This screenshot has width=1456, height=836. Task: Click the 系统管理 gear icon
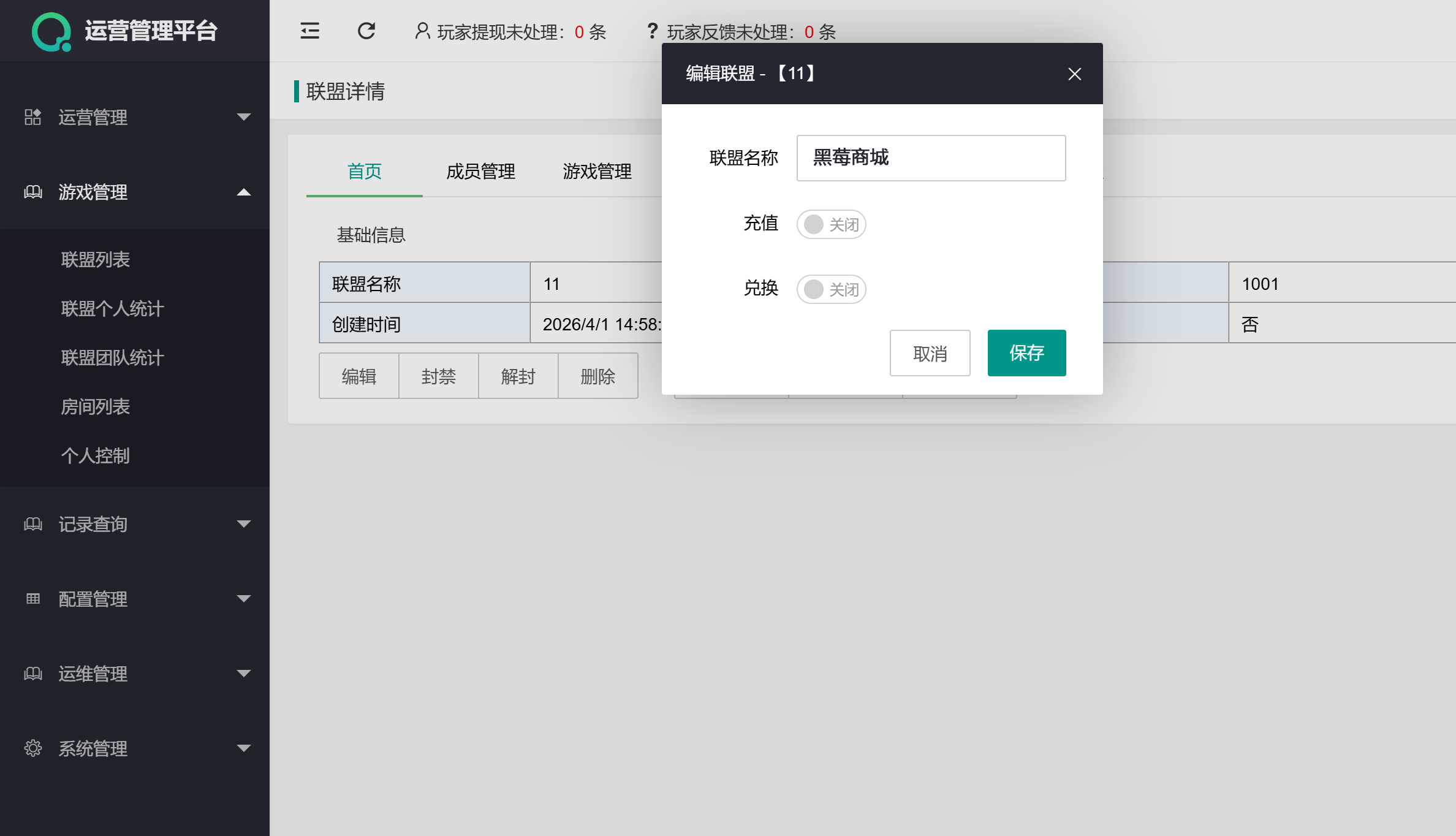pos(33,748)
